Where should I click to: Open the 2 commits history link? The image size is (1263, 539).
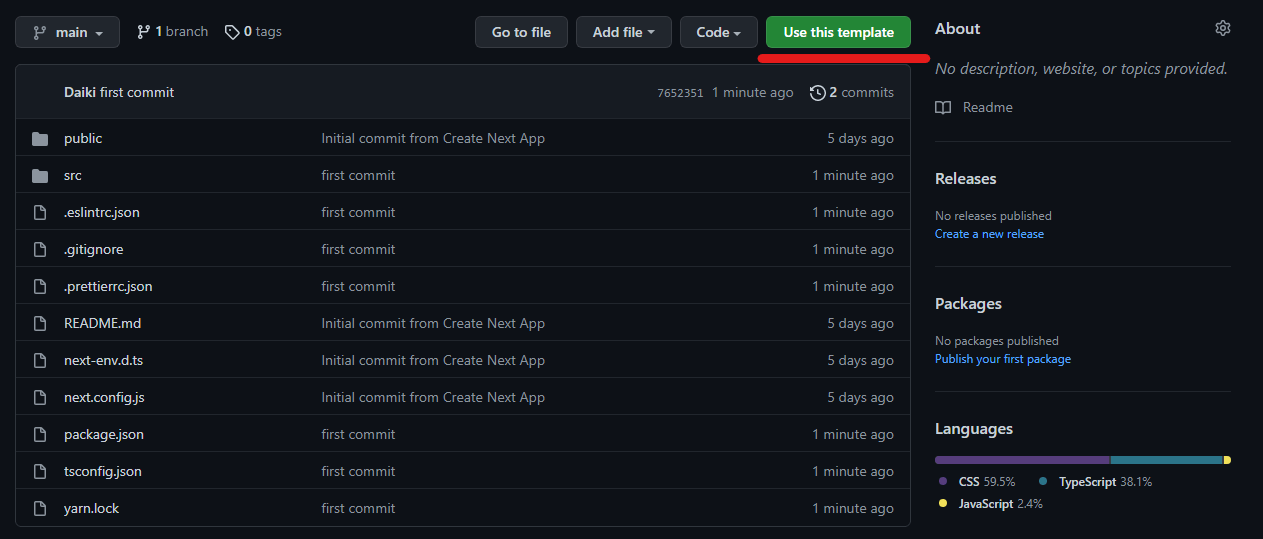[x=852, y=92]
